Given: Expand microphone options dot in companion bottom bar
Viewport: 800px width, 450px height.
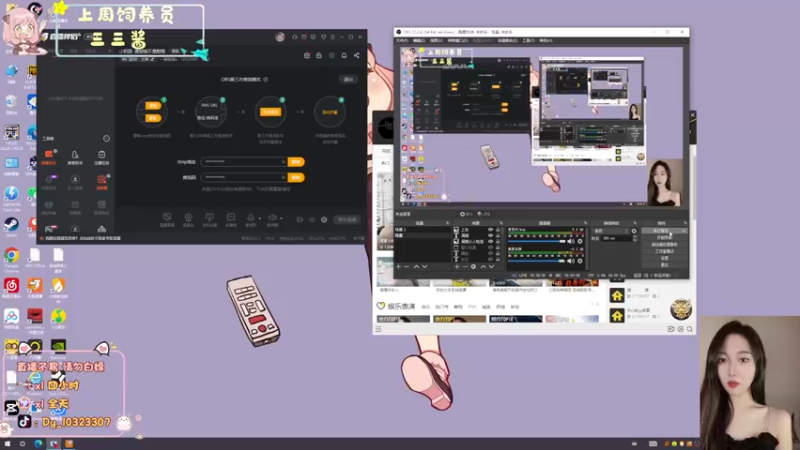Looking at the screenshot, I should click(x=260, y=218).
